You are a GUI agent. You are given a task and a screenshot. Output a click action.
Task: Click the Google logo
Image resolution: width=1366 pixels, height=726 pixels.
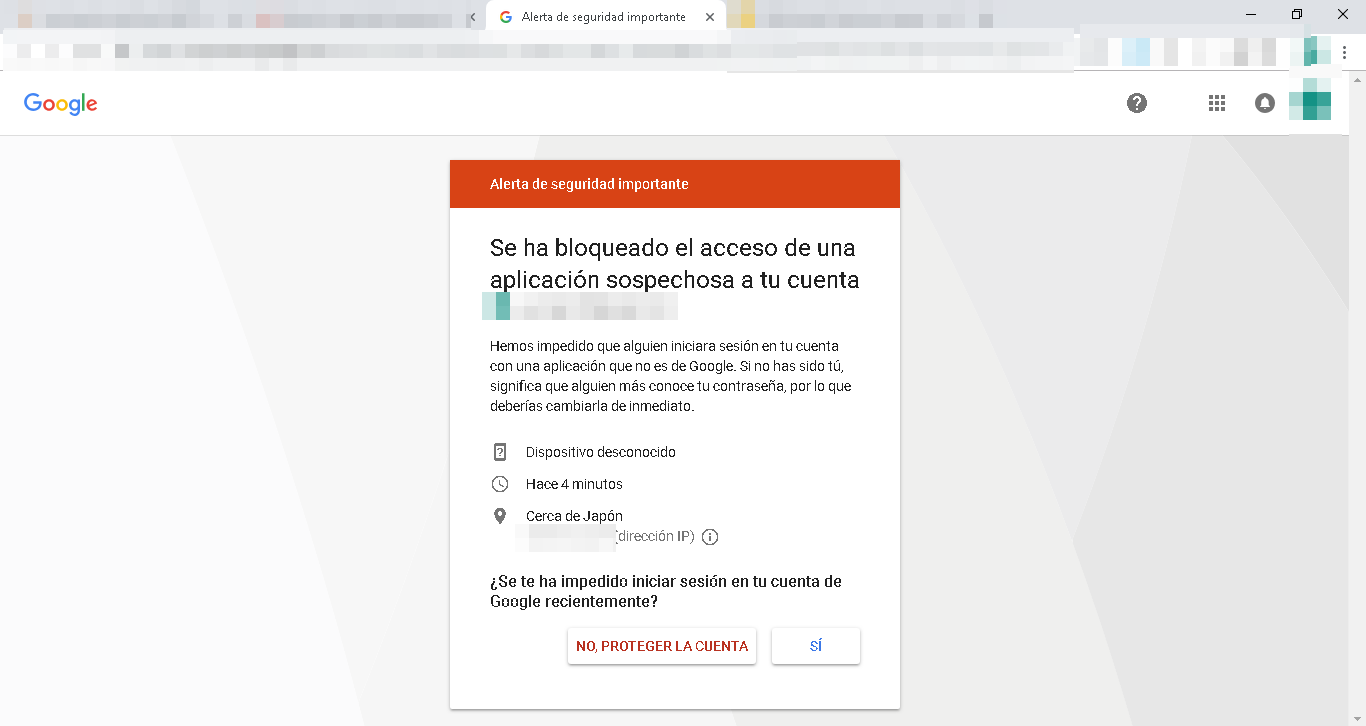(x=61, y=104)
